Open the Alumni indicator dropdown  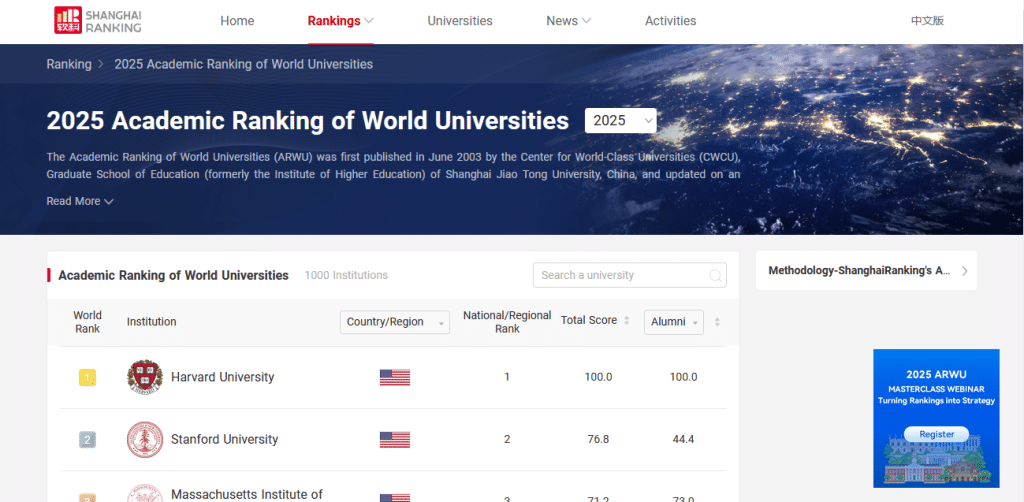point(673,322)
